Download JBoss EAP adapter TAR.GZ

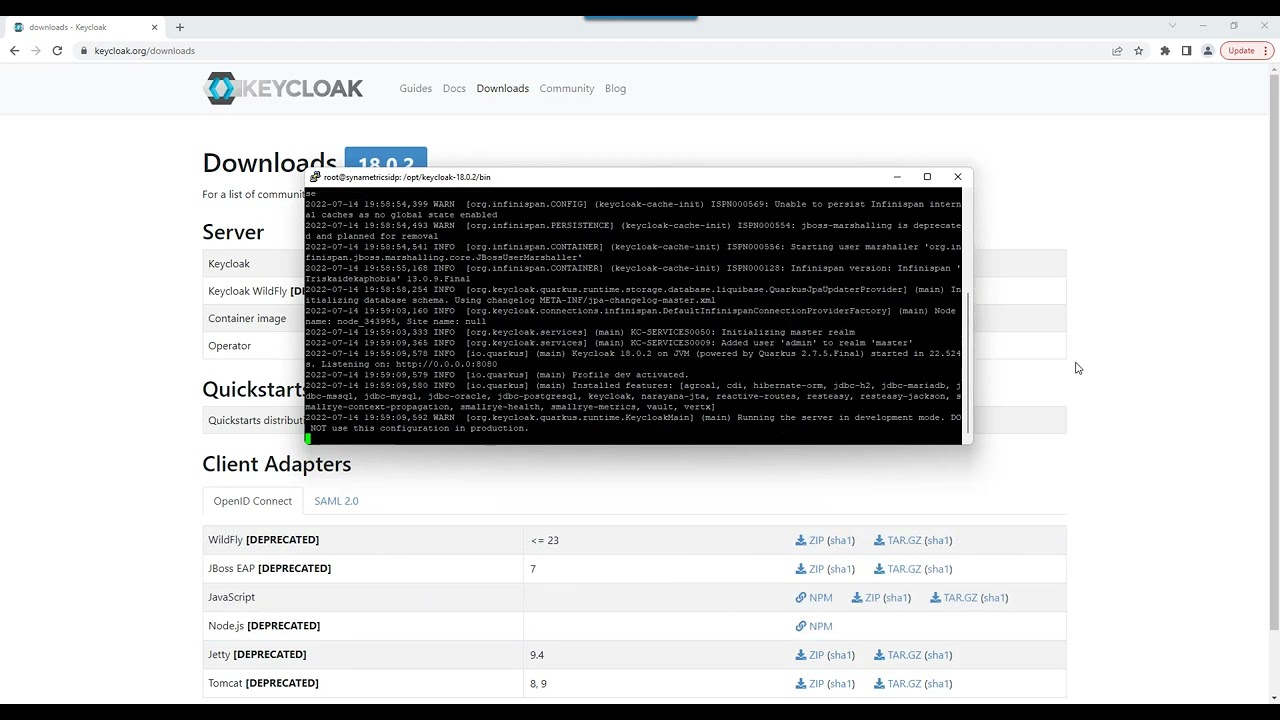pyautogui.click(x=897, y=569)
